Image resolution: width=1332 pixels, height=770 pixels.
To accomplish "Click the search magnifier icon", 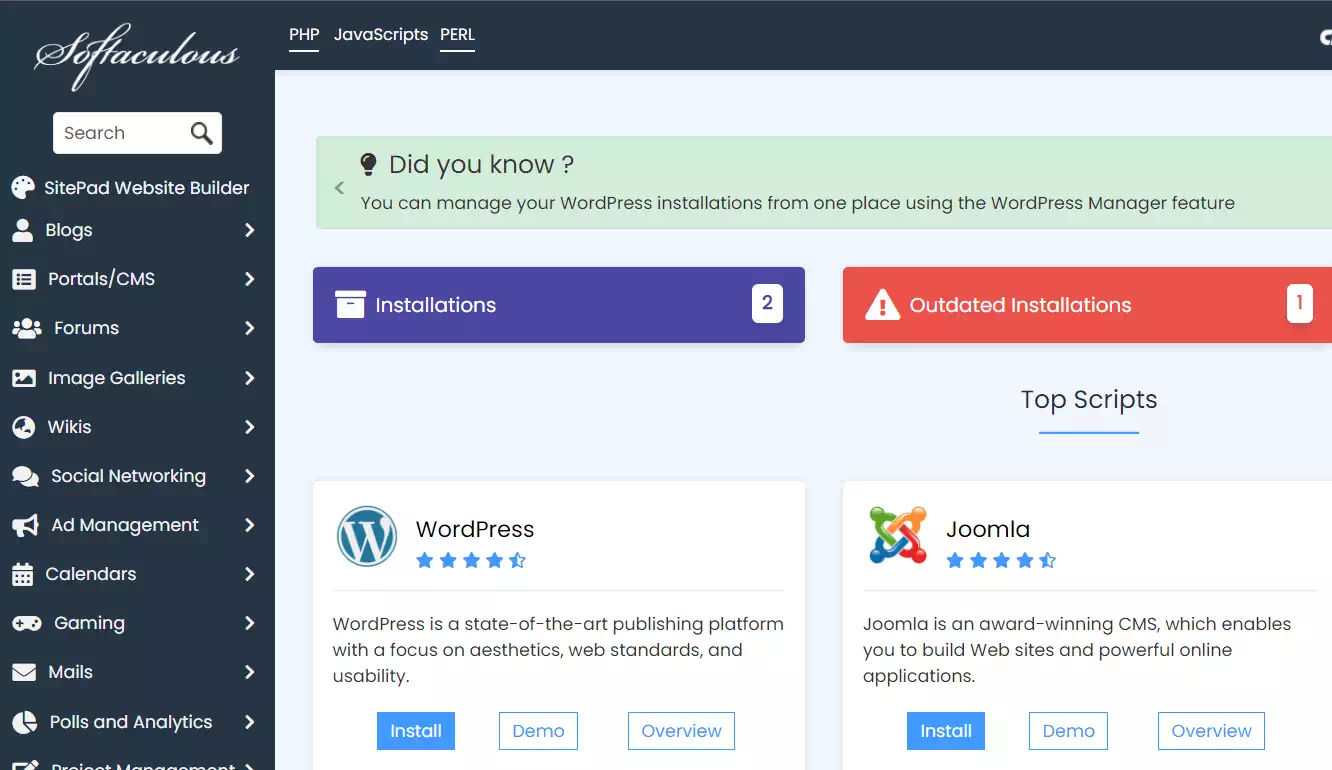I will click(x=202, y=133).
